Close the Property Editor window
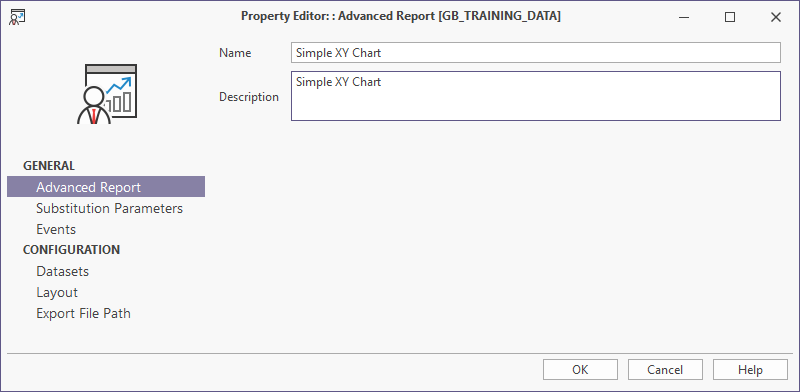Viewport: 800px width, 392px height. tap(776, 17)
